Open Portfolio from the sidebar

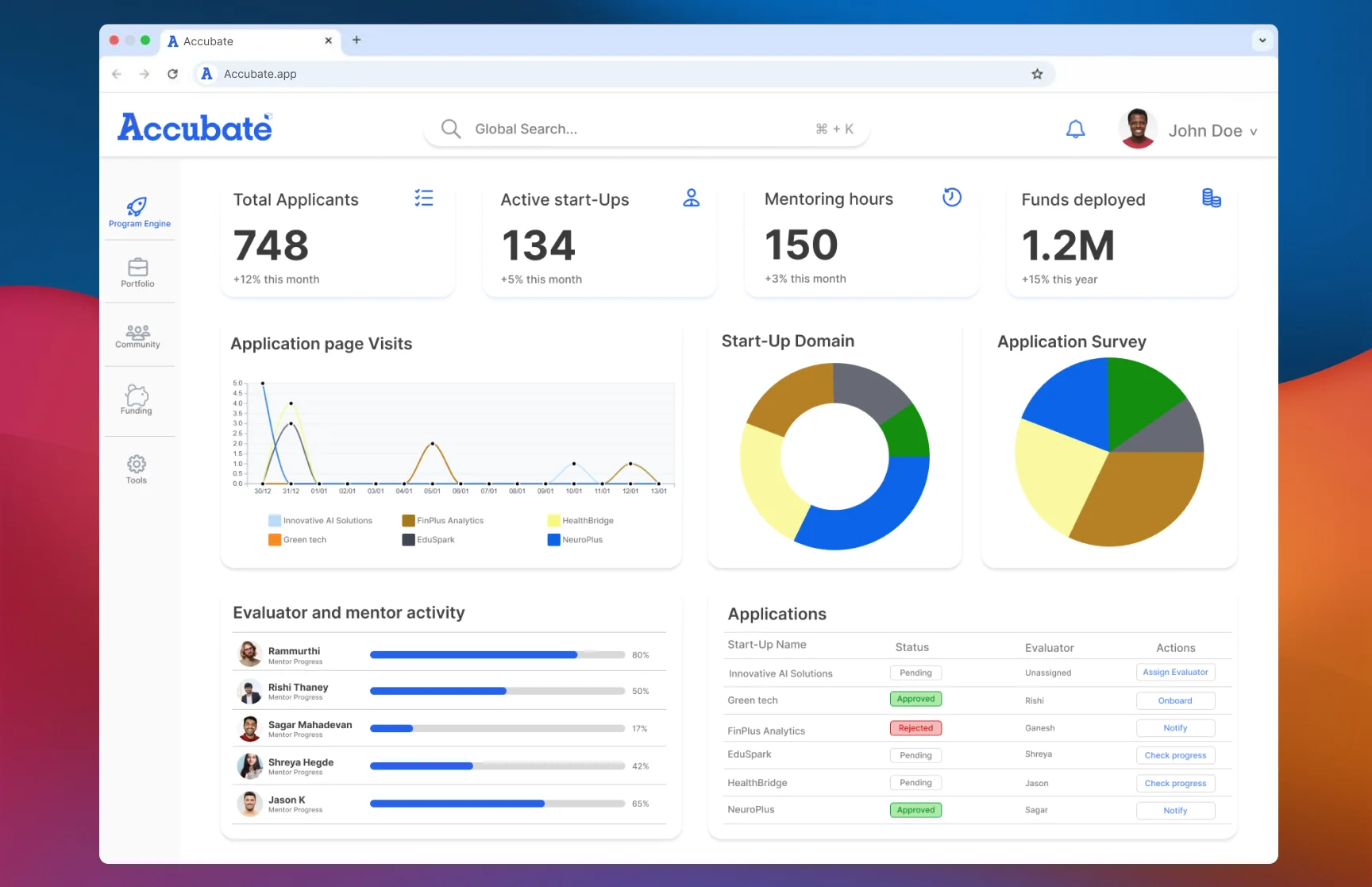(x=138, y=268)
